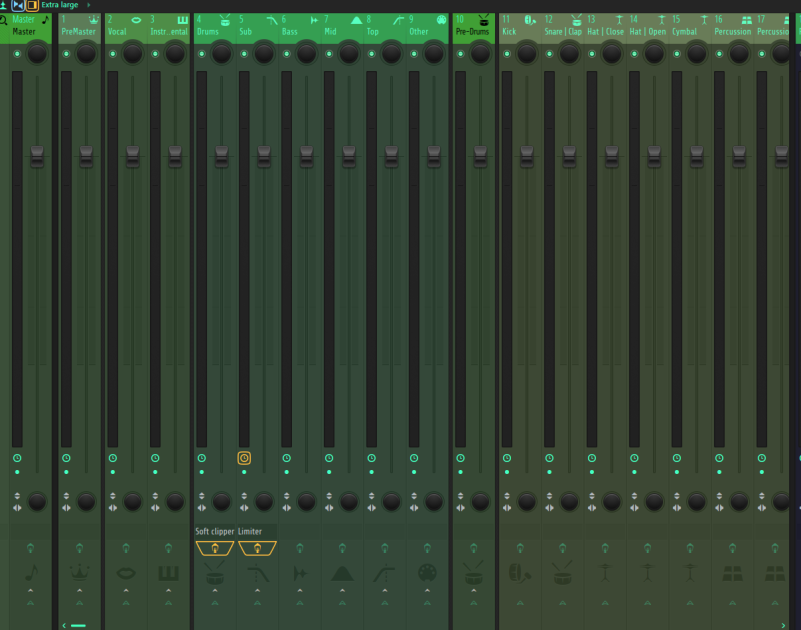Click the hi-hat icon on Hat | Open header
Viewport: 801px width, 630px height.
click(x=662, y=20)
